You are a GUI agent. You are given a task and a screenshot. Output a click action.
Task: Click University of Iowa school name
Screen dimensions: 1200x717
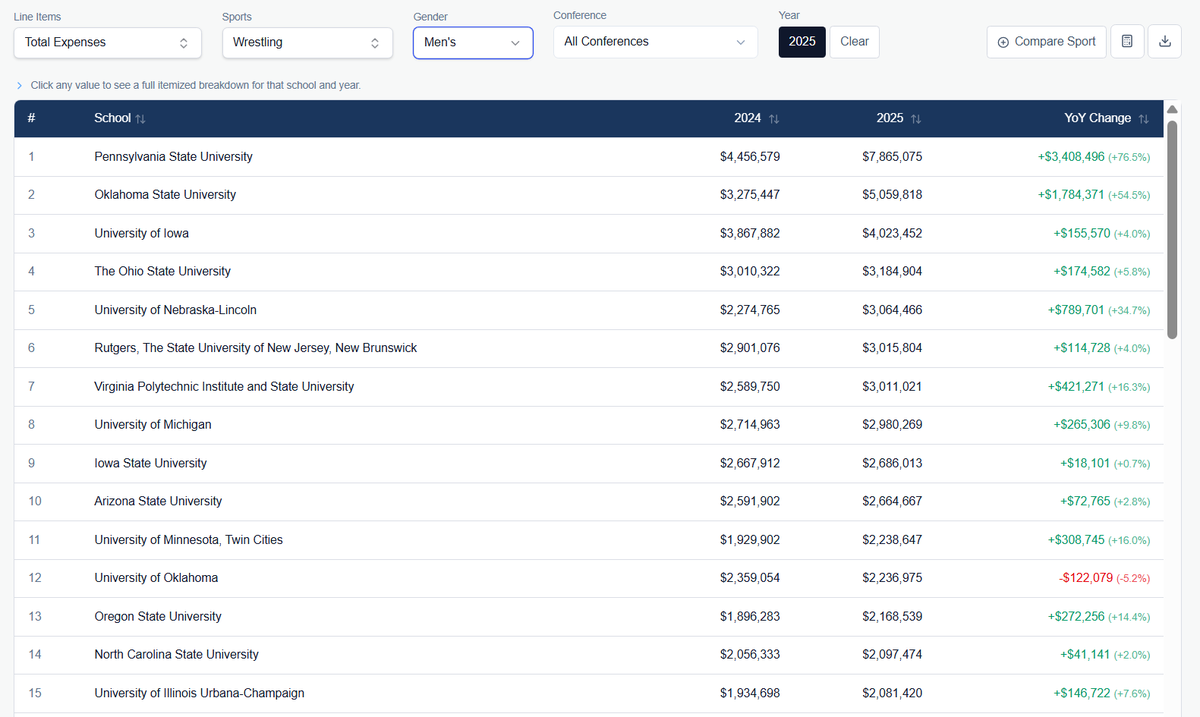[x=141, y=233]
